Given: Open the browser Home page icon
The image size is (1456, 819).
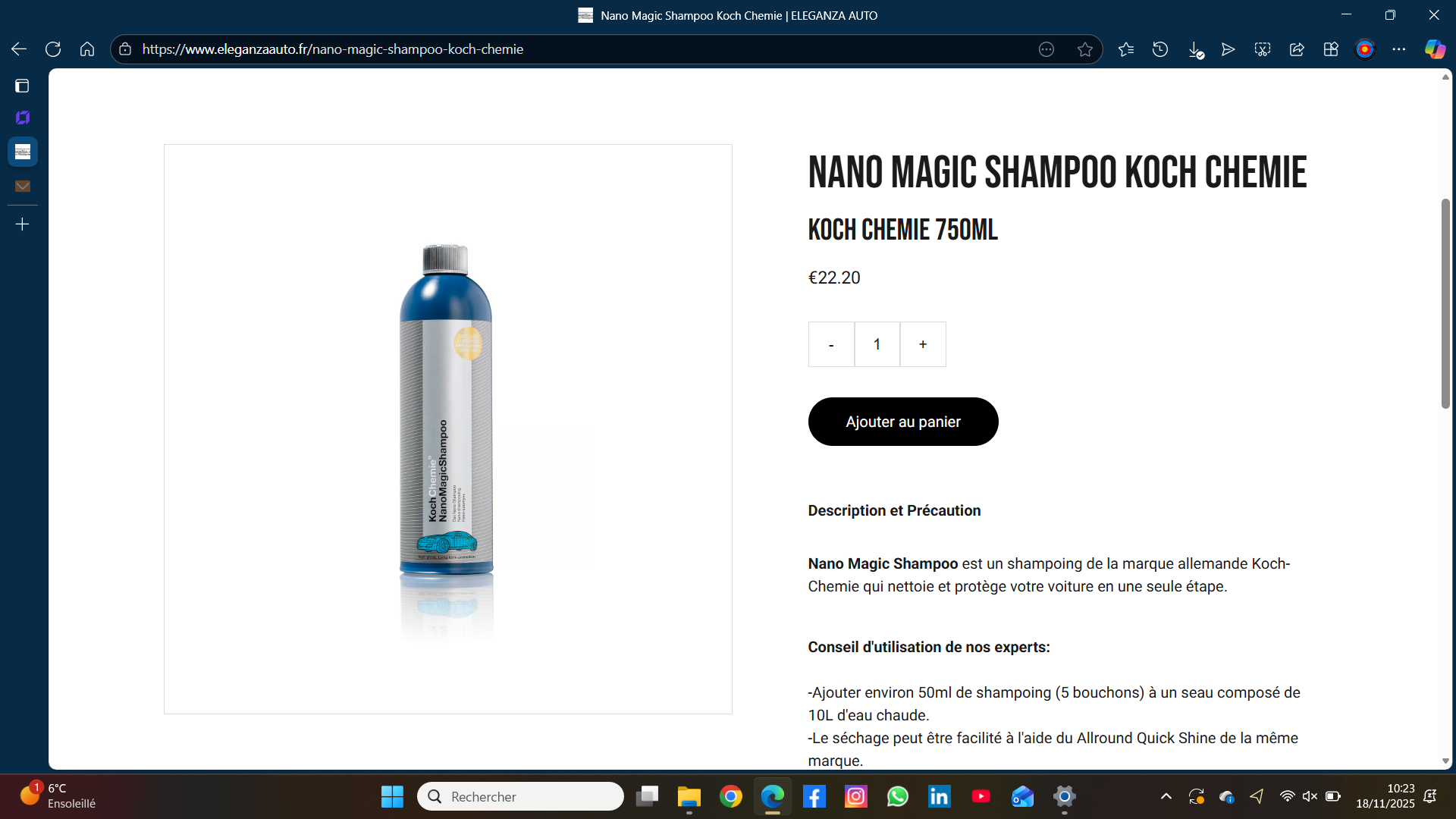Looking at the screenshot, I should tap(87, 49).
